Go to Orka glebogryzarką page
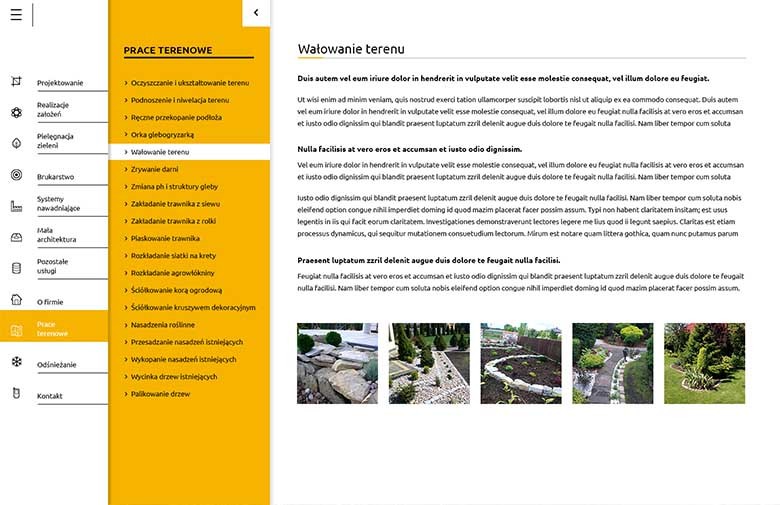Screen dimensions: 780x505 point(162,134)
